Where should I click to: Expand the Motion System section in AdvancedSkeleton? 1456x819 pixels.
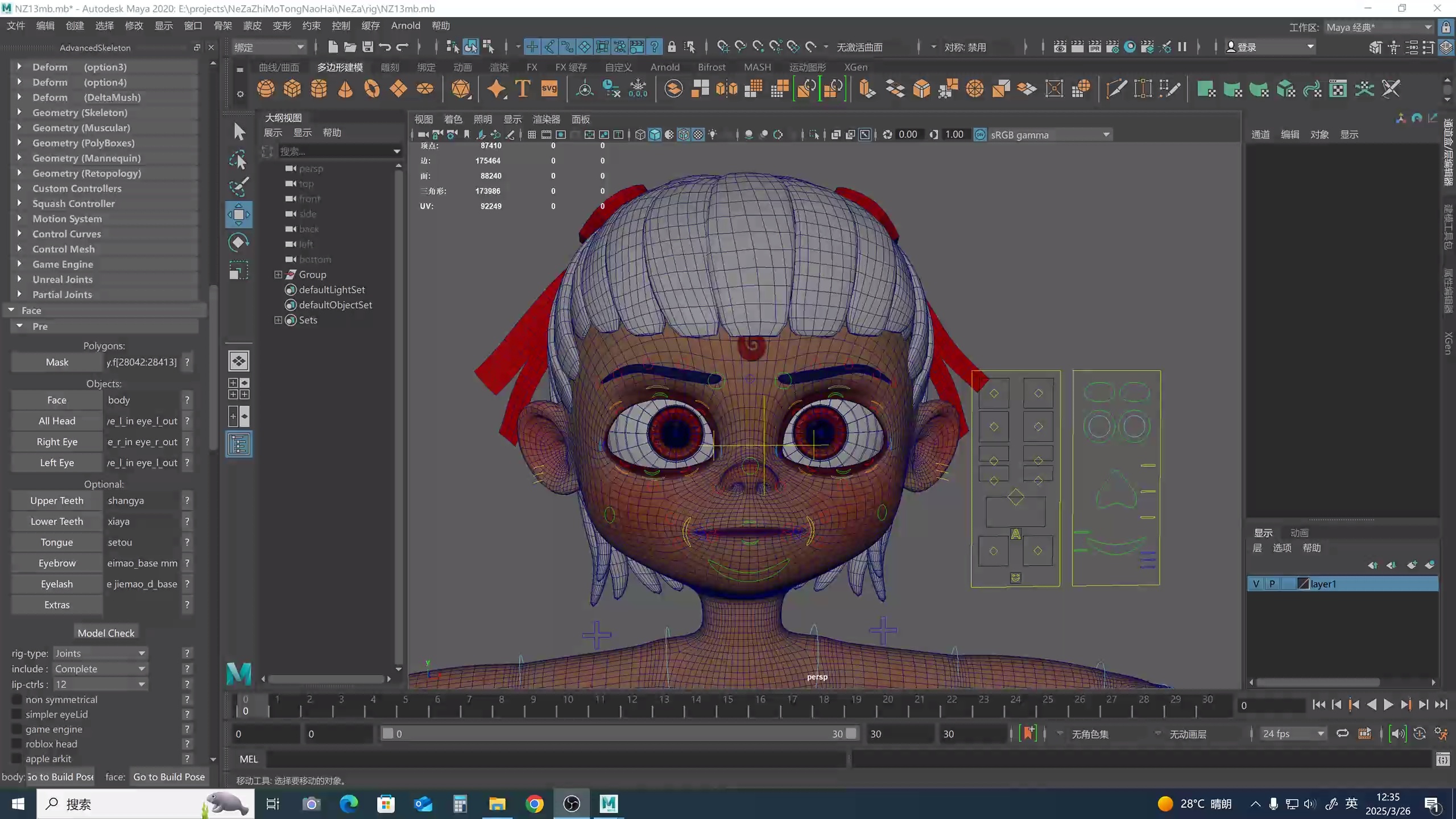(x=19, y=218)
